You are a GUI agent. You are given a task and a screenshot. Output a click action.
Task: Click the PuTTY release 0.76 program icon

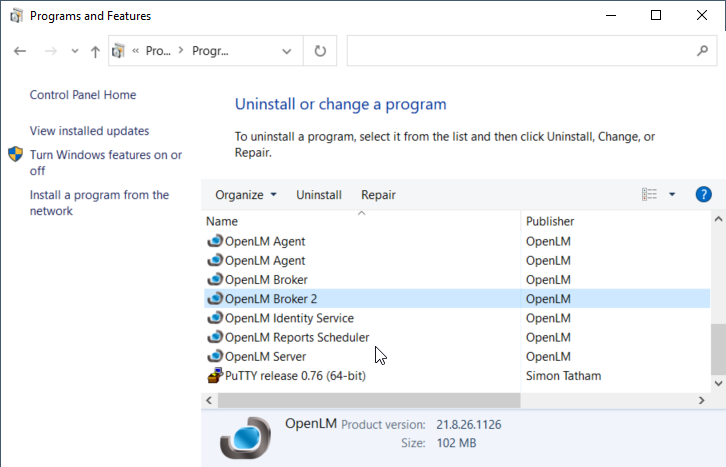pos(214,376)
